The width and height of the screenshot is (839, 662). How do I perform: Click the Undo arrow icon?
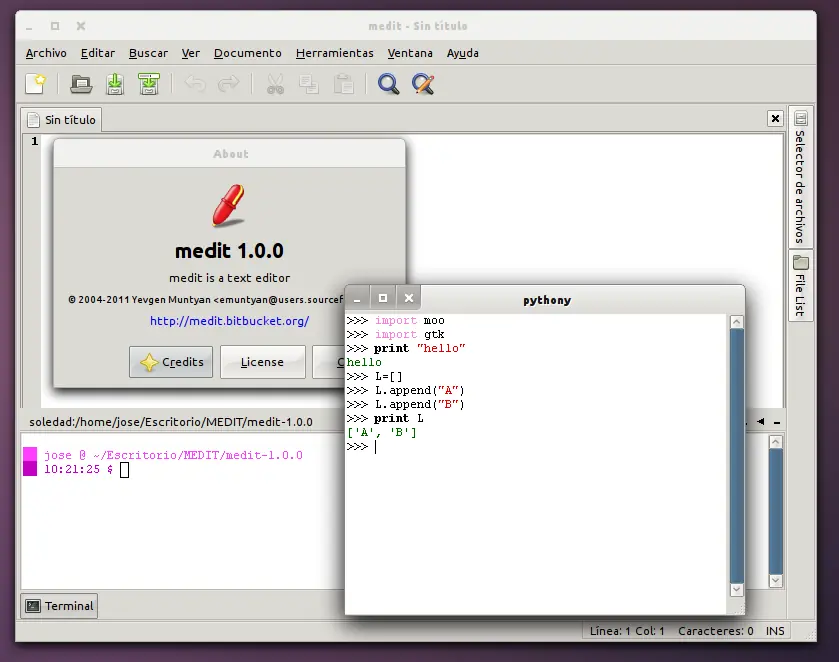[x=195, y=84]
